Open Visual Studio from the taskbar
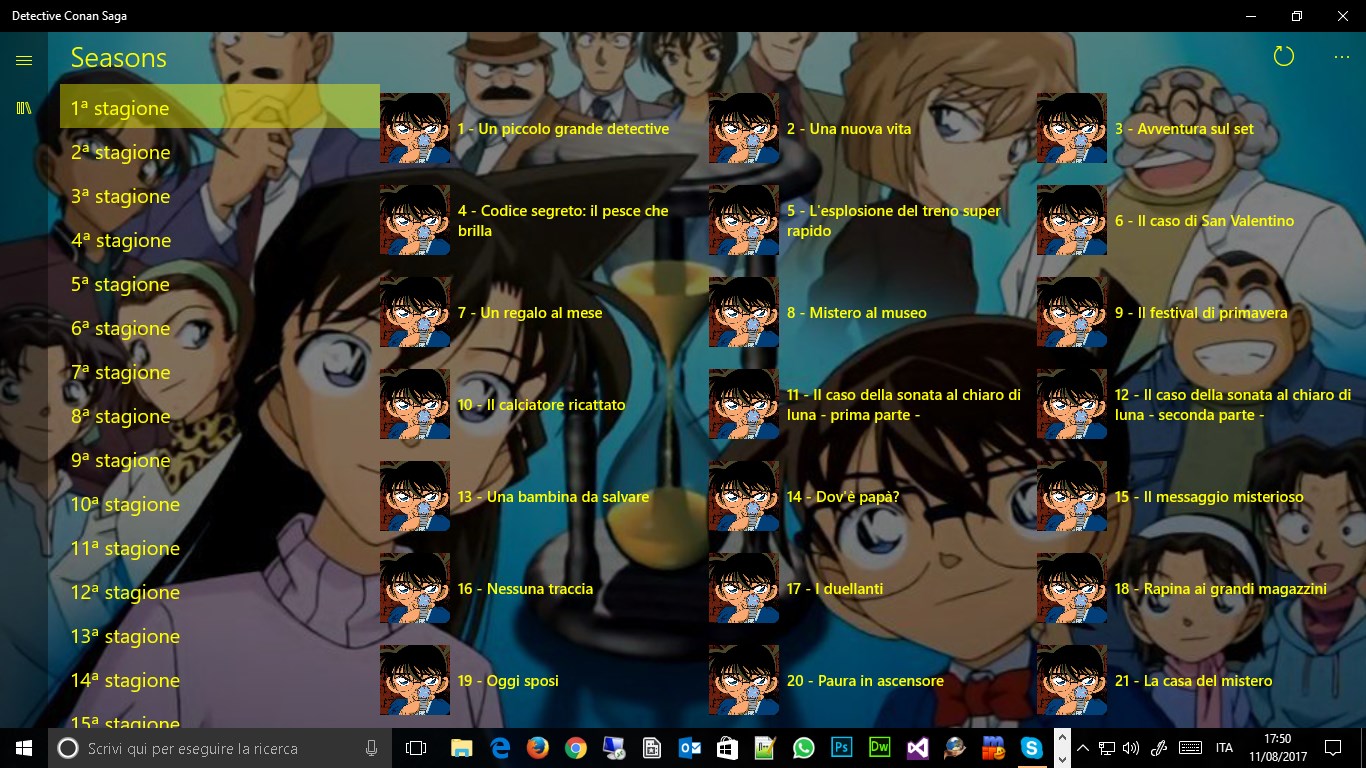The height and width of the screenshot is (768, 1366). pos(918,748)
